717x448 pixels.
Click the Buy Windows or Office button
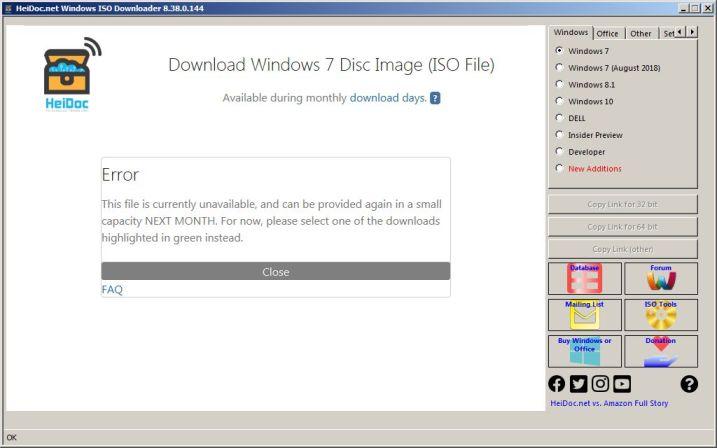(585, 351)
